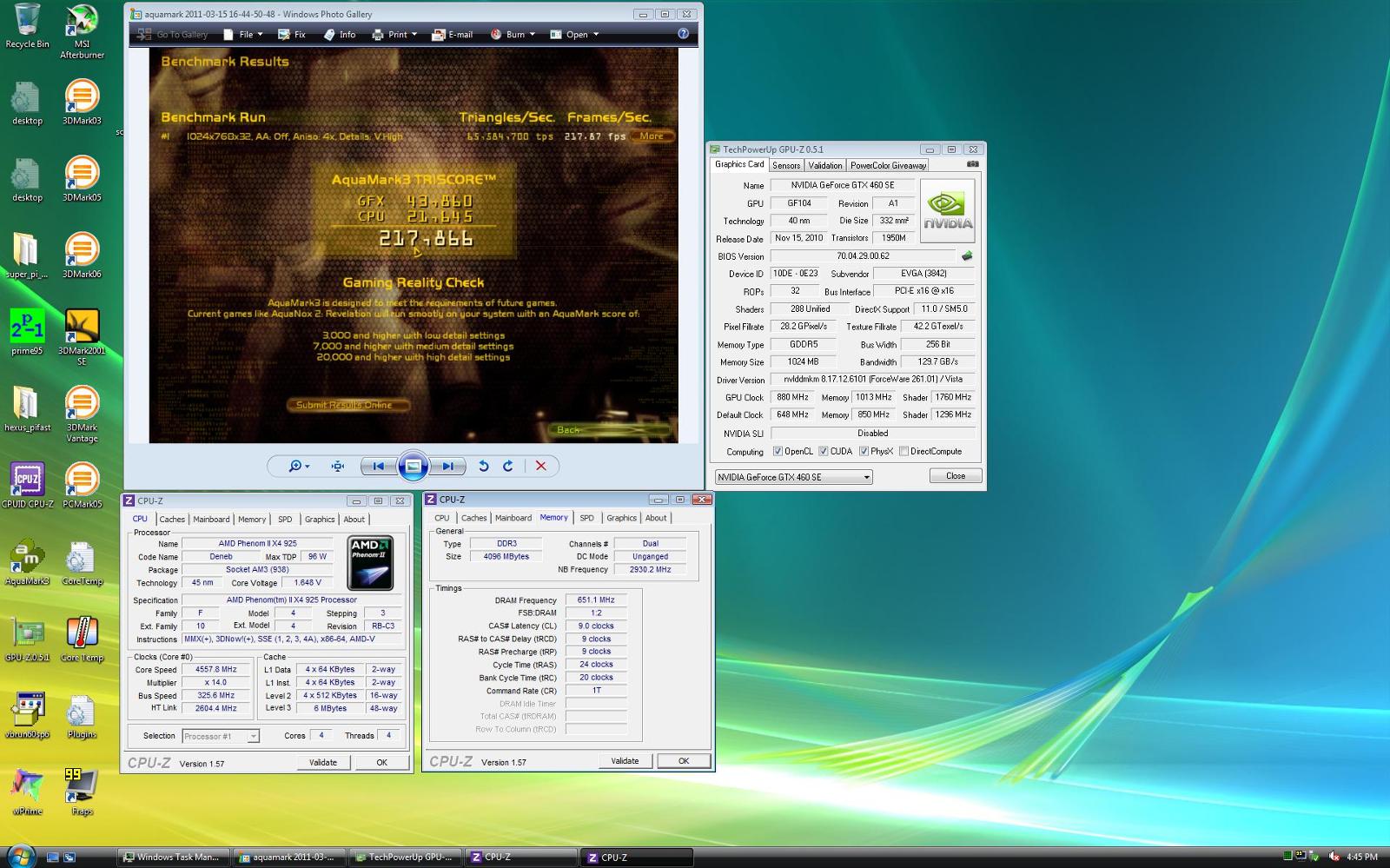The image size is (1390, 868).
Task: Open 3DMark05 desktop shortcut
Action: click(82, 179)
